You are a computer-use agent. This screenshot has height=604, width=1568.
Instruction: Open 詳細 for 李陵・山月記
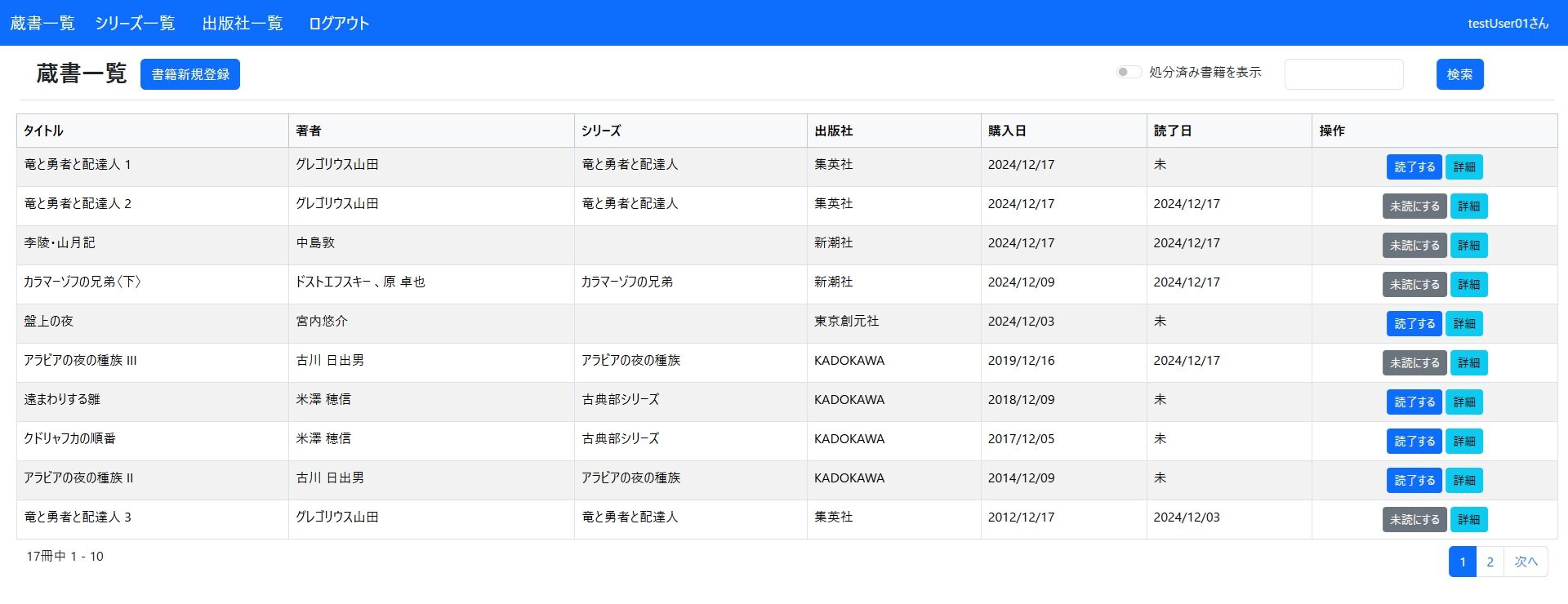tap(1469, 246)
